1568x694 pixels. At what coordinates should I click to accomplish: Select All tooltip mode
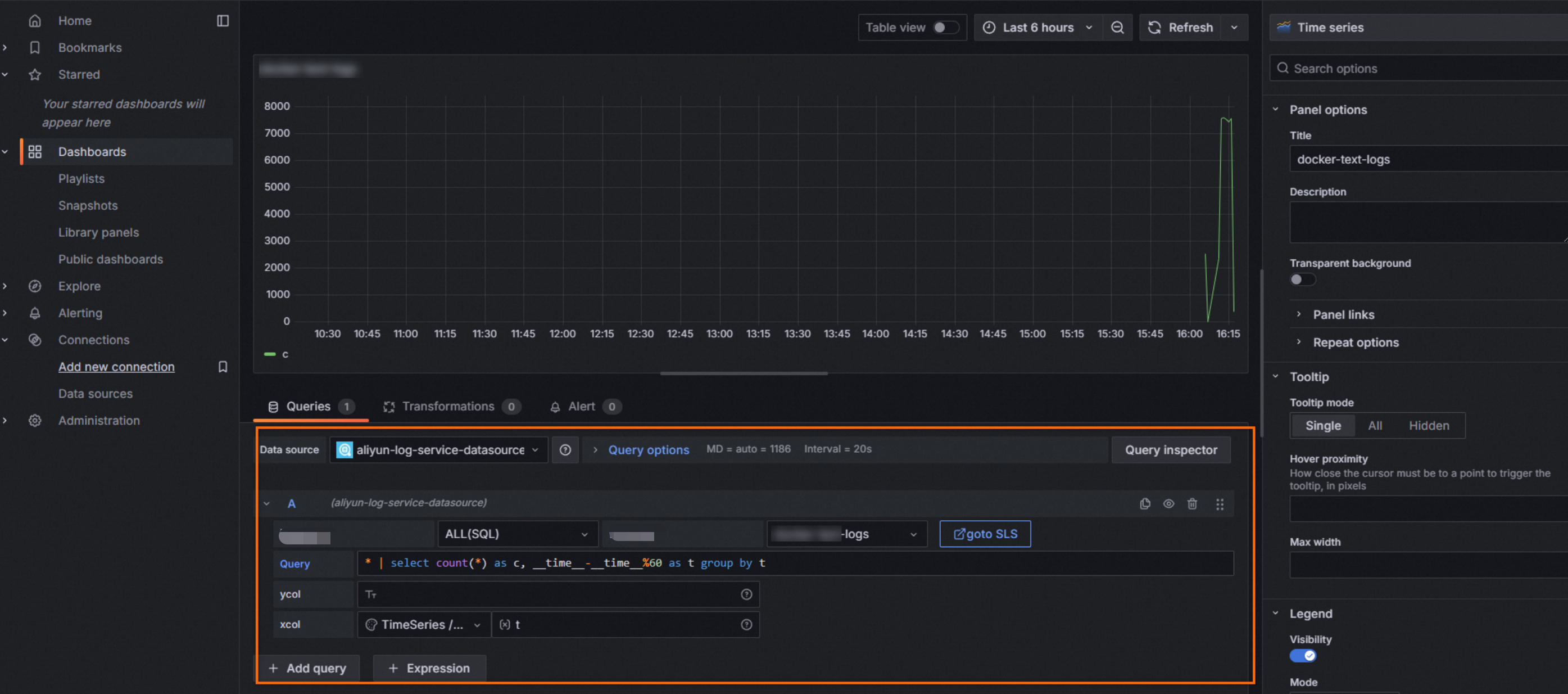(x=1375, y=425)
